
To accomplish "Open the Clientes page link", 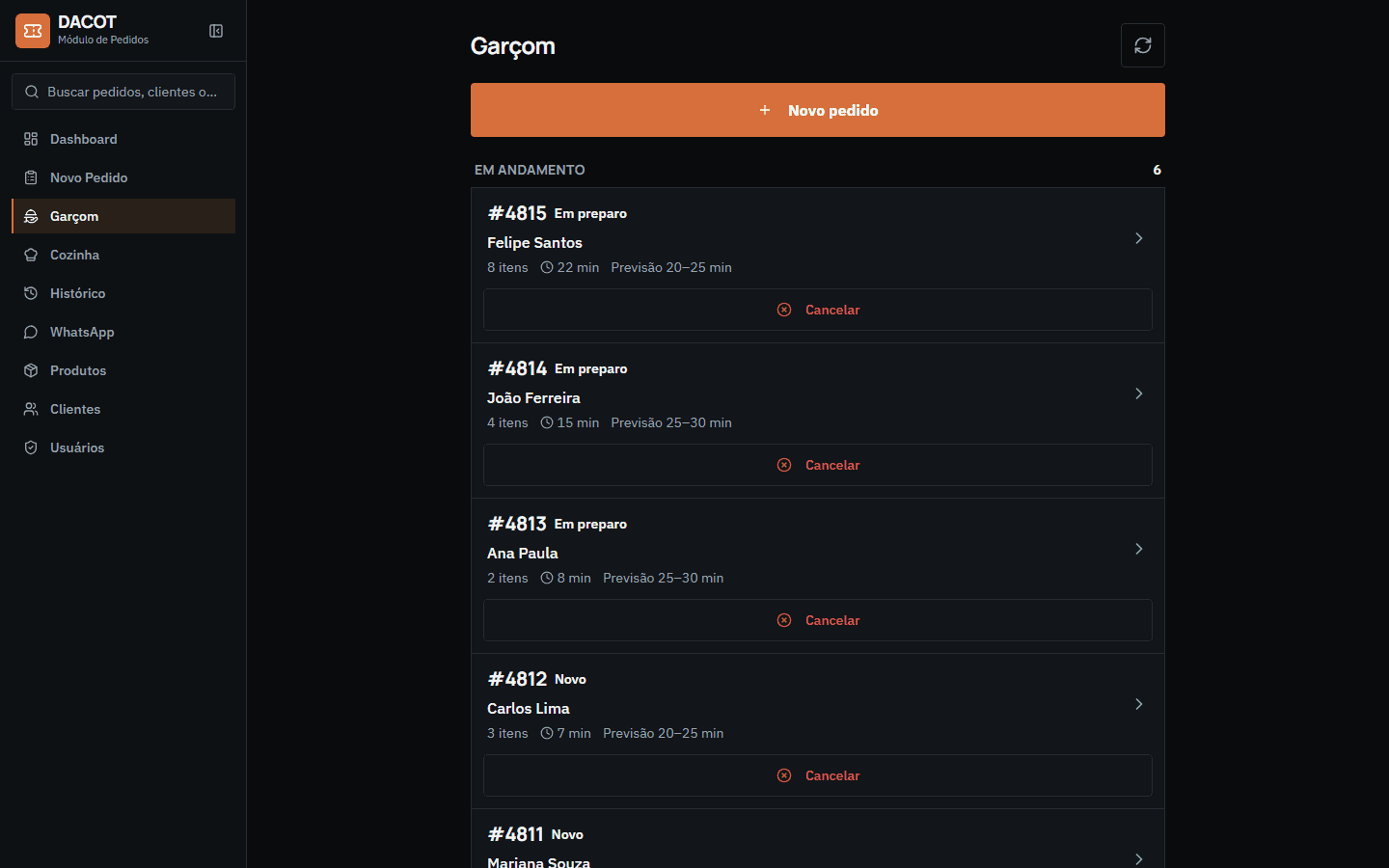I will point(123,409).
